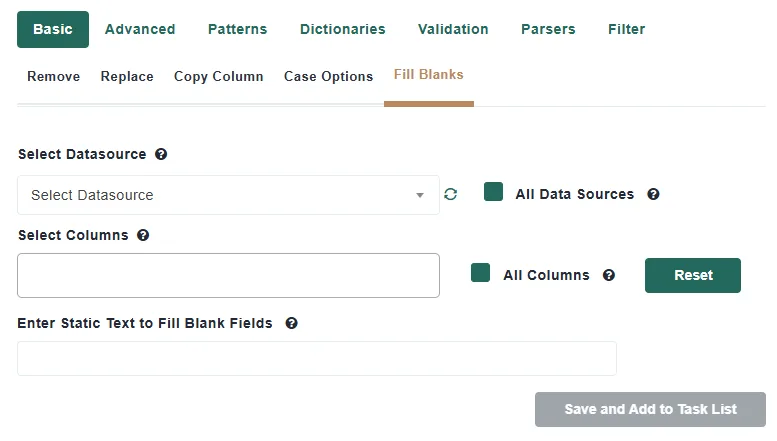
Task: Open the Select Datasource combo box
Action: click(228, 195)
